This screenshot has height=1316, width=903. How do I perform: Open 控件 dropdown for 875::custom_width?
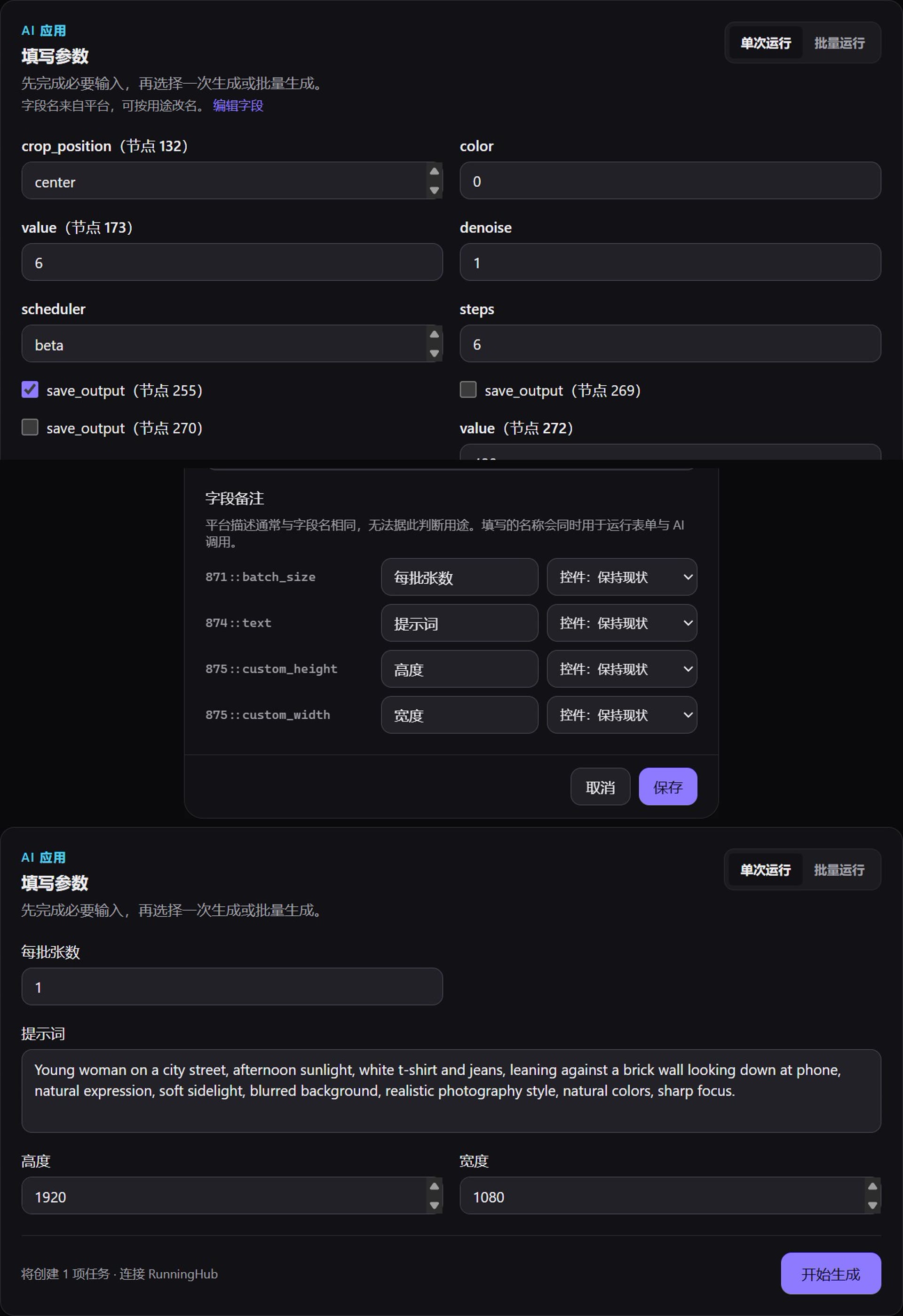point(622,714)
